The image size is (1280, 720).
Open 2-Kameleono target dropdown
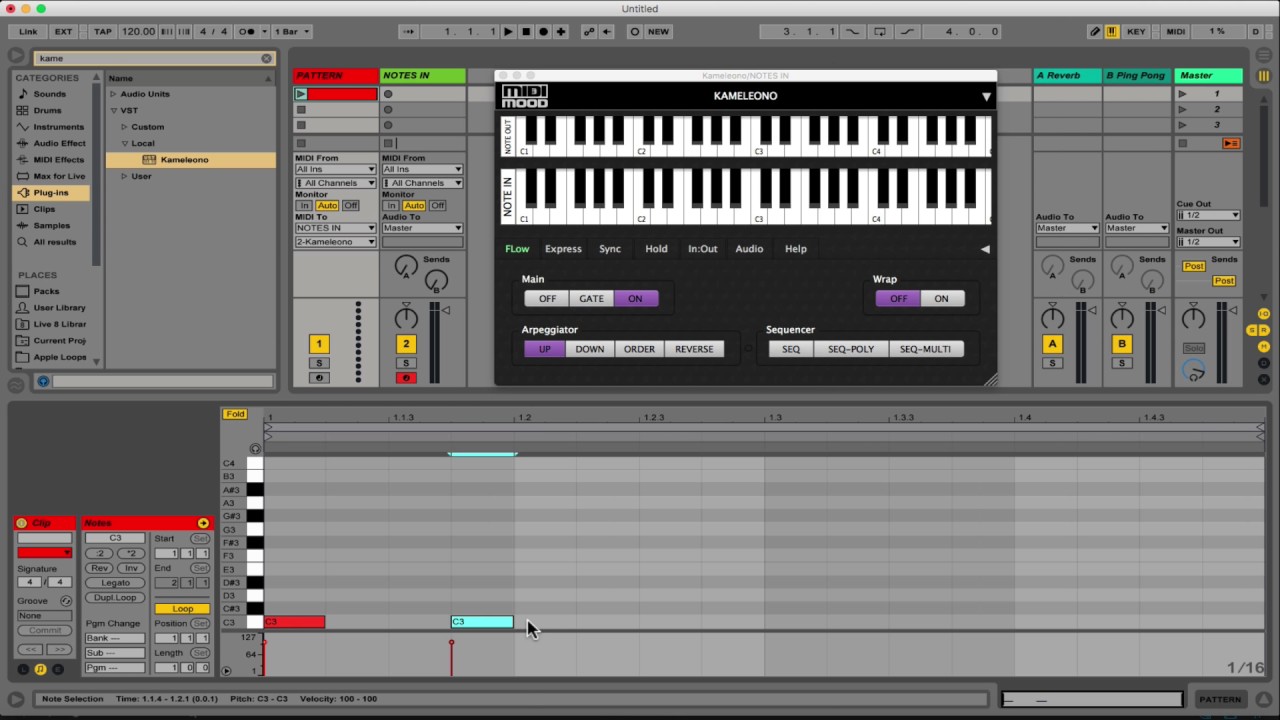click(335, 242)
